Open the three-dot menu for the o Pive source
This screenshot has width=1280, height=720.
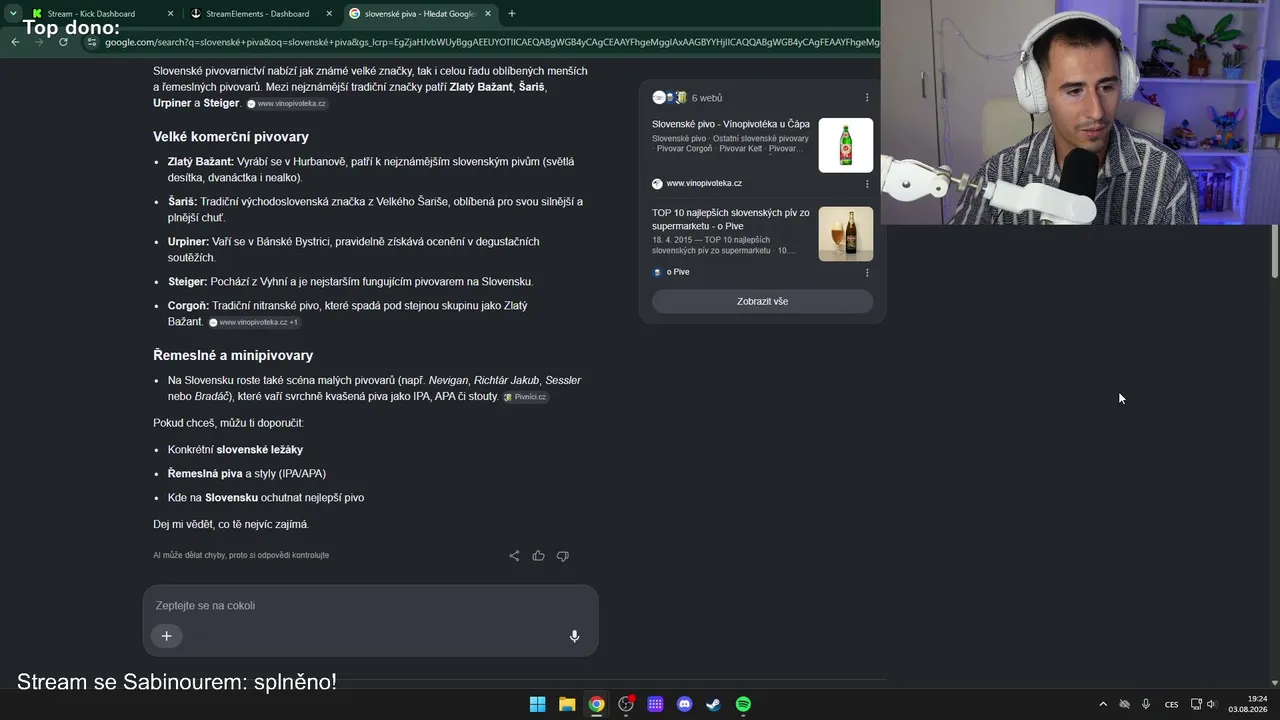[x=867, y=272]
